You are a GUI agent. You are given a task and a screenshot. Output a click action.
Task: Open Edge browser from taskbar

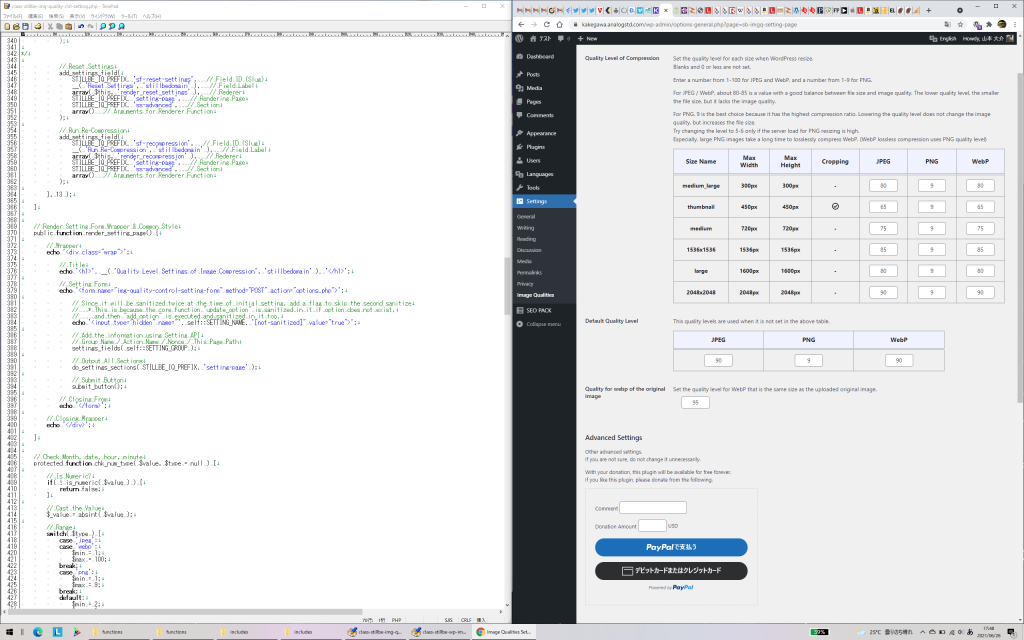pyautogui.click(x=38, y=632)
